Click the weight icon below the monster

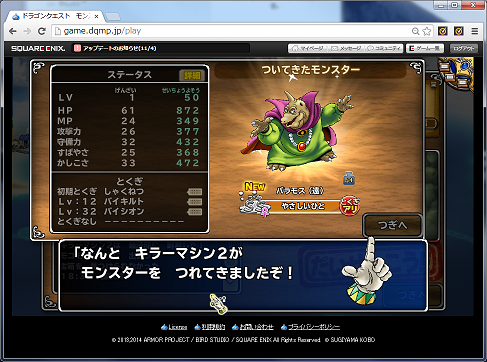pos(349,178)
